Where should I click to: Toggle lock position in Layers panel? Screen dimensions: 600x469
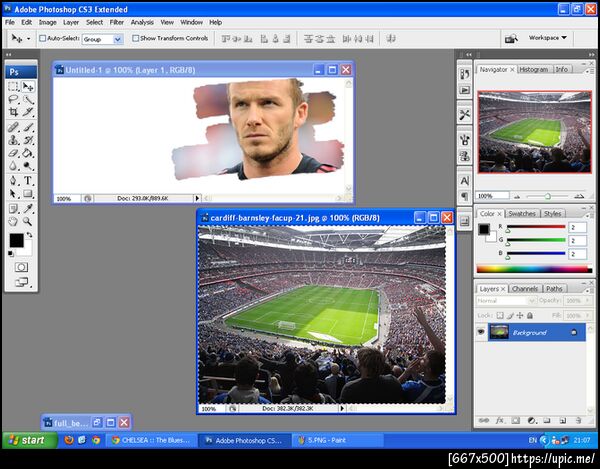[520, 316]
